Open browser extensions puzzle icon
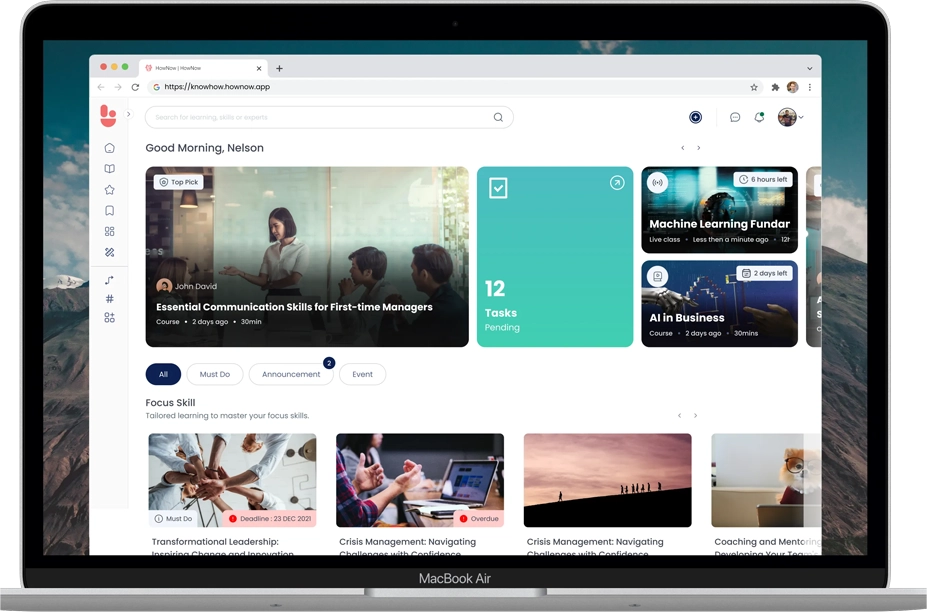This screenshot has width=927, height=612. pos(775,87)
